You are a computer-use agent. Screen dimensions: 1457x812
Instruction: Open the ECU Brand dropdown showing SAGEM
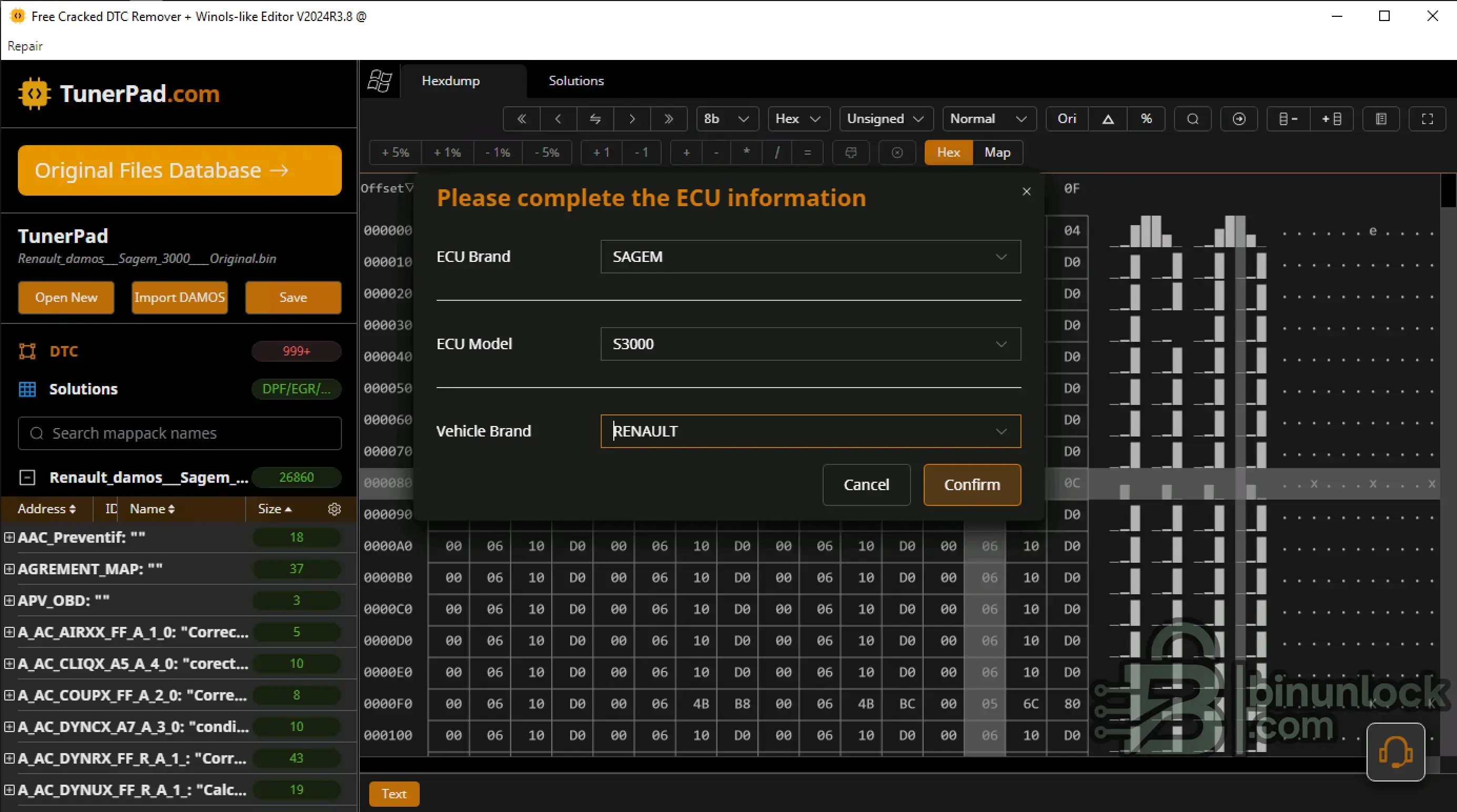coord(811,257)
